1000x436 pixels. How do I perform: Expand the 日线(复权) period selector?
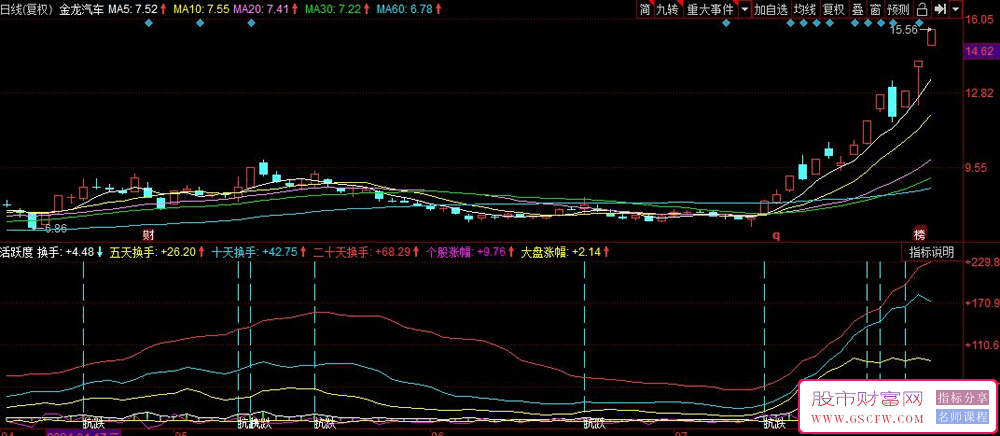(26, 9)
